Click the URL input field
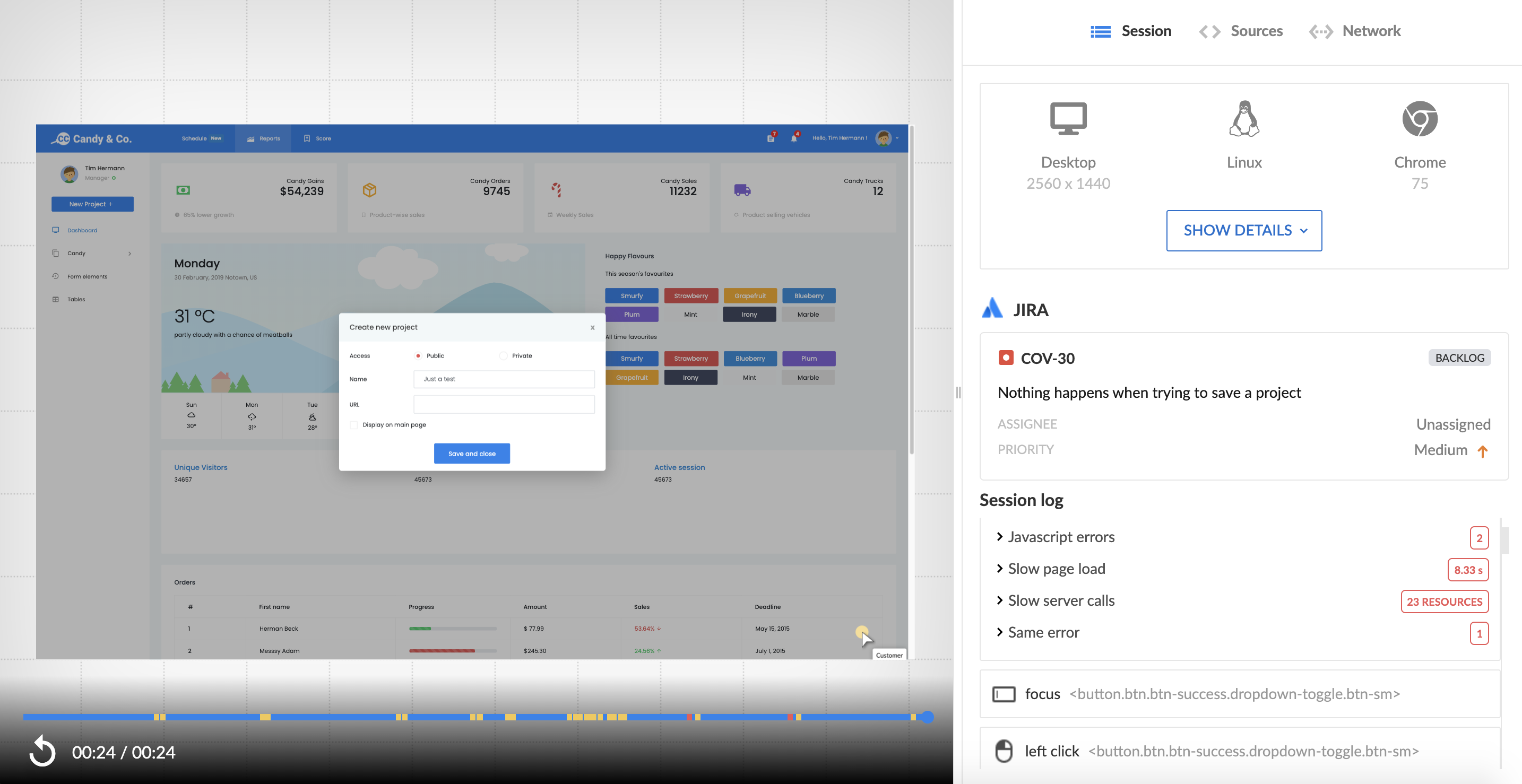This screenshot has height=784, width=1522. tap(504, 404)
